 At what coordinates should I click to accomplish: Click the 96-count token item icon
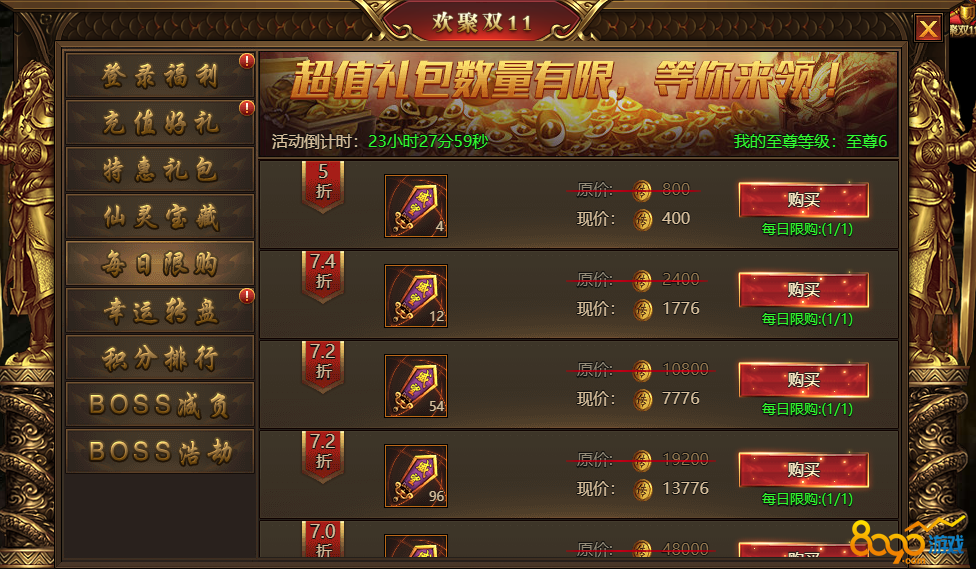click(416, 476)
